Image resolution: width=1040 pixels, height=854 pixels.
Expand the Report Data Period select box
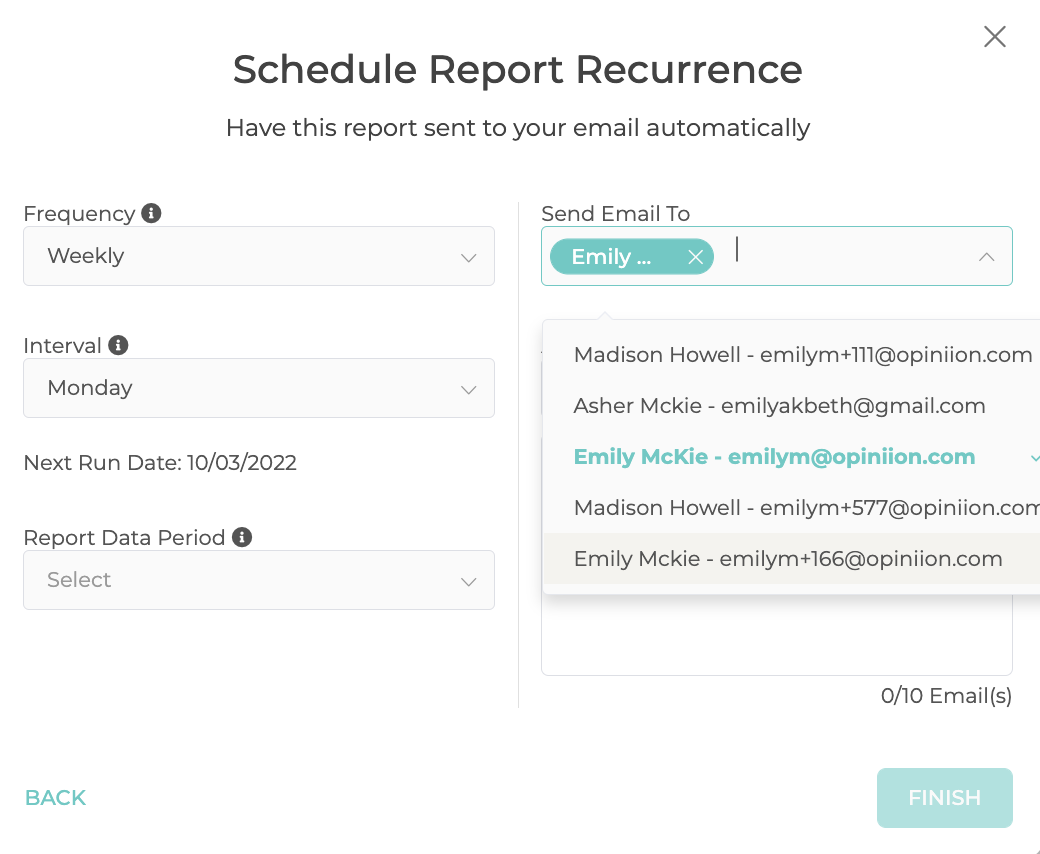259,580
